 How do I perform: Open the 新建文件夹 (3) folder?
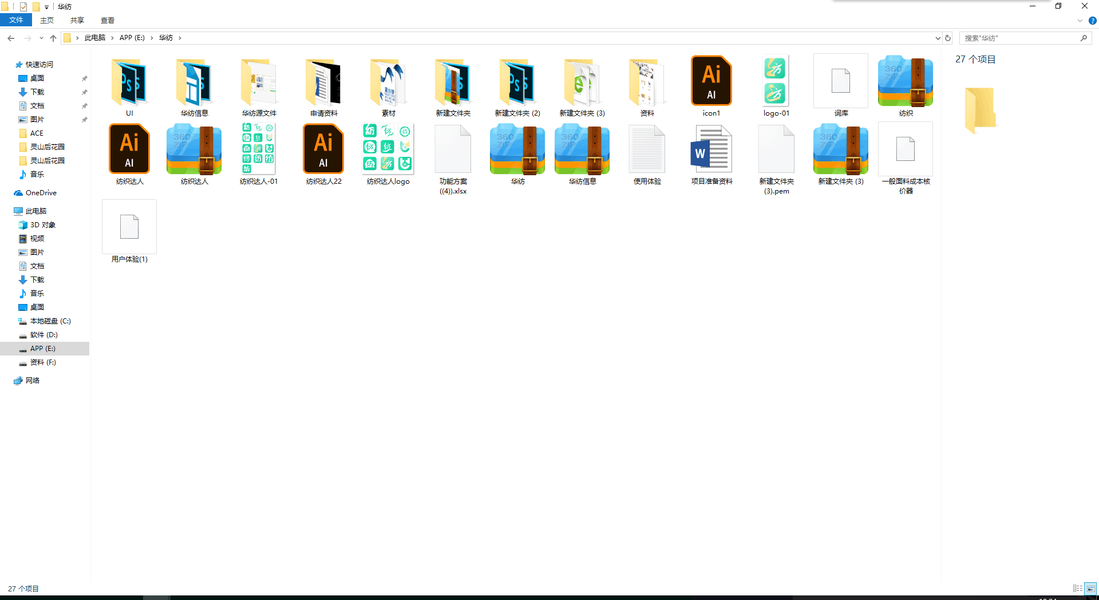coord(582,82)
